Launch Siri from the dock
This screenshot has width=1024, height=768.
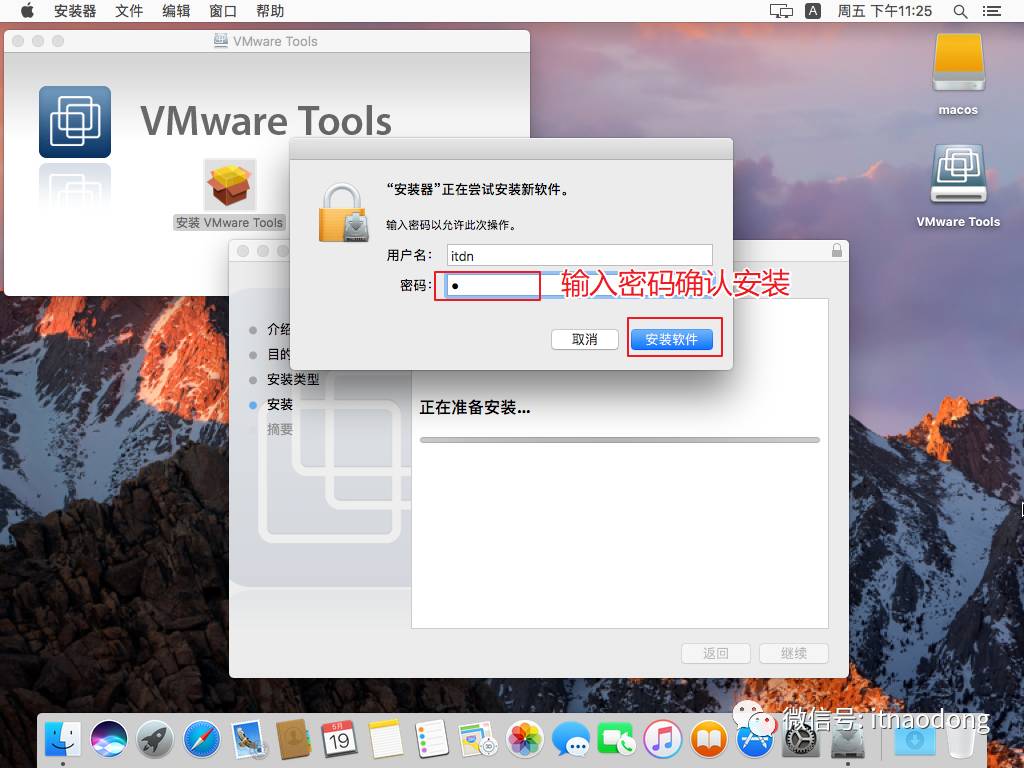(109, 739)
